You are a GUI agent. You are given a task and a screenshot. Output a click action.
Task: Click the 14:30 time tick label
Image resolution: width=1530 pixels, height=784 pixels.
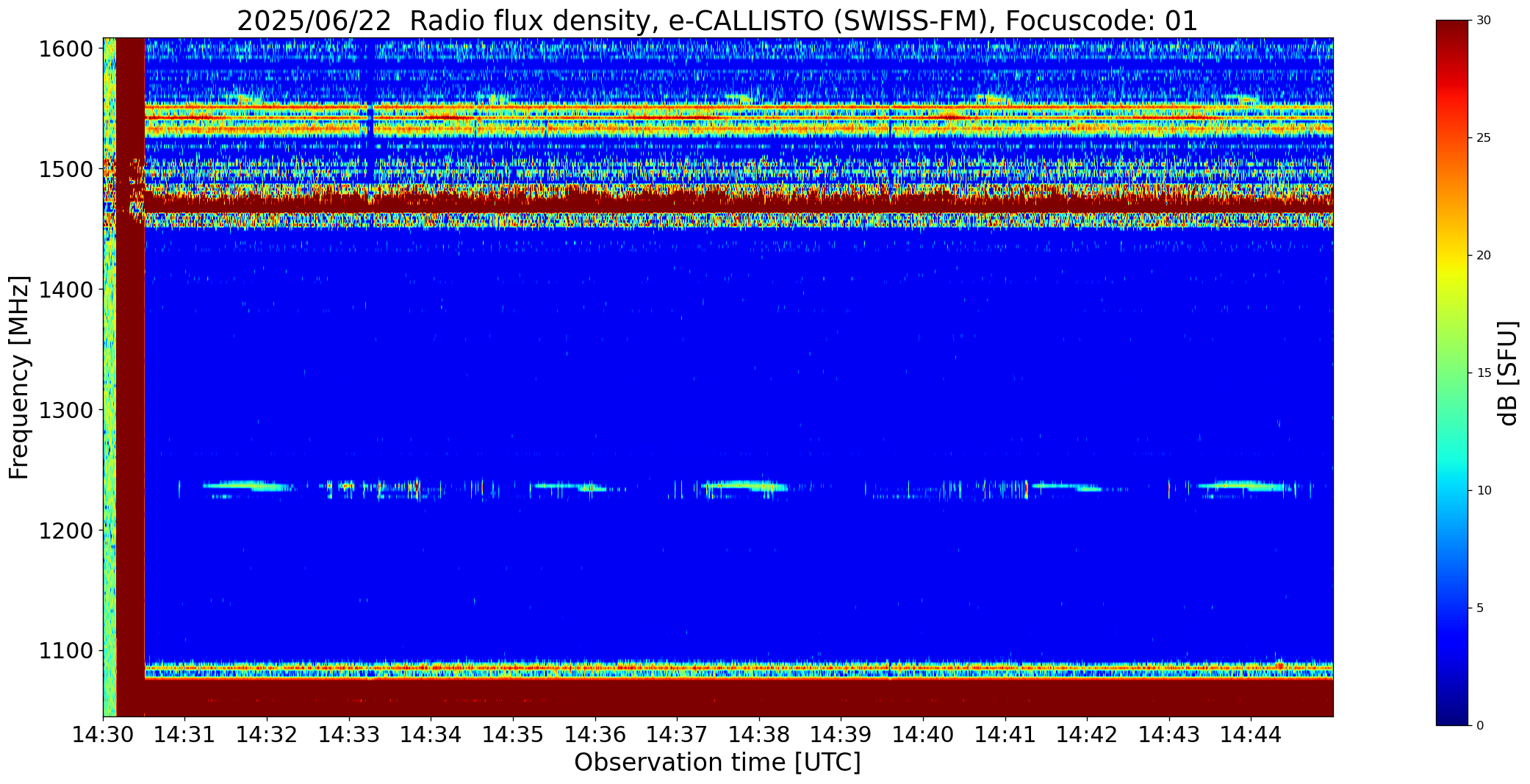[103, 735]
